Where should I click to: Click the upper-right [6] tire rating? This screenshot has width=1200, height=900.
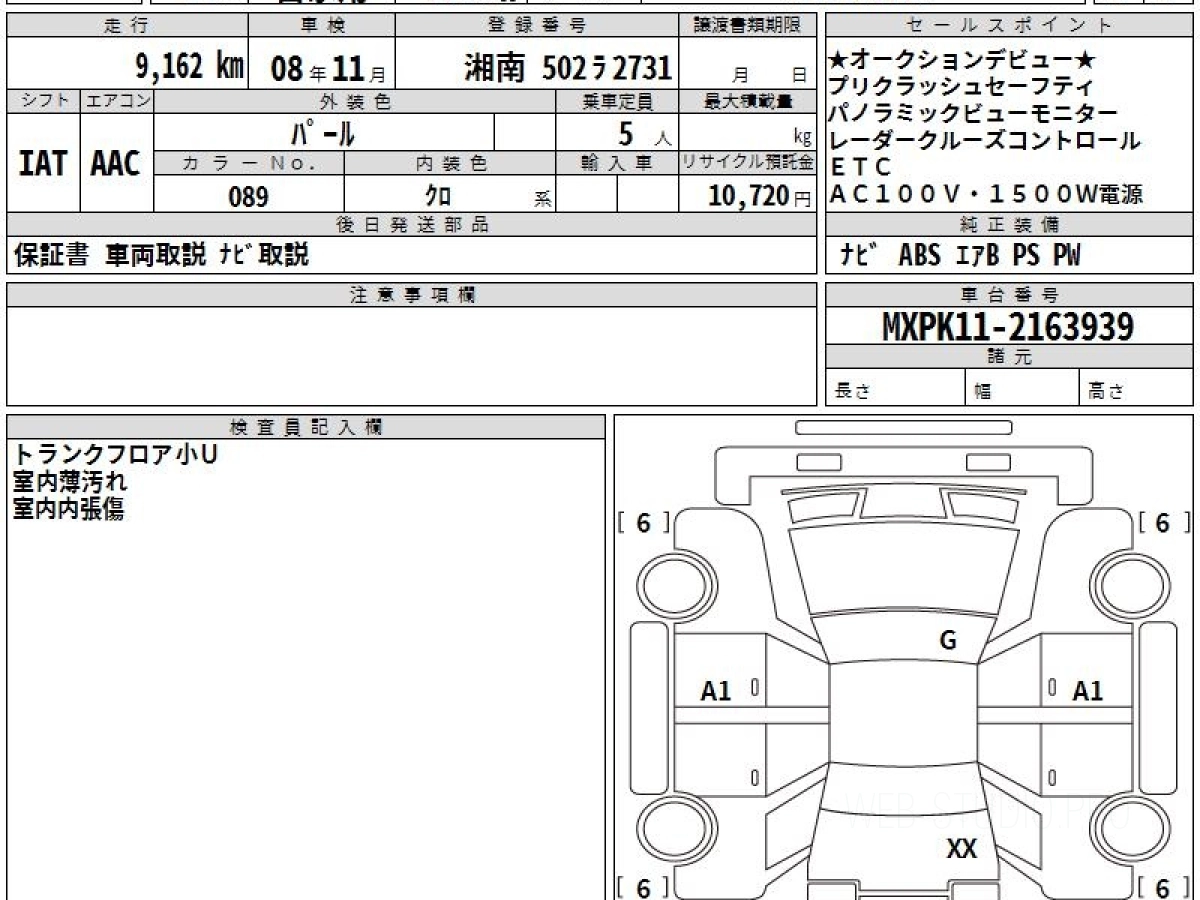point(1163,523)
